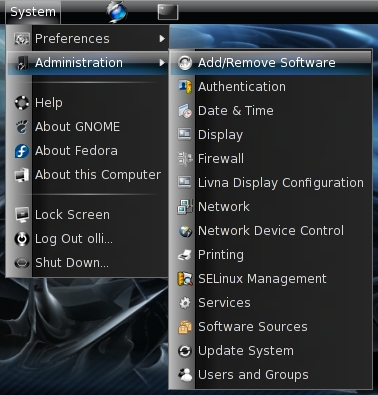Viewport: 378px width, 395px height.
Task: Click the SELinux Management icon
Action: [x=185, y=278]
